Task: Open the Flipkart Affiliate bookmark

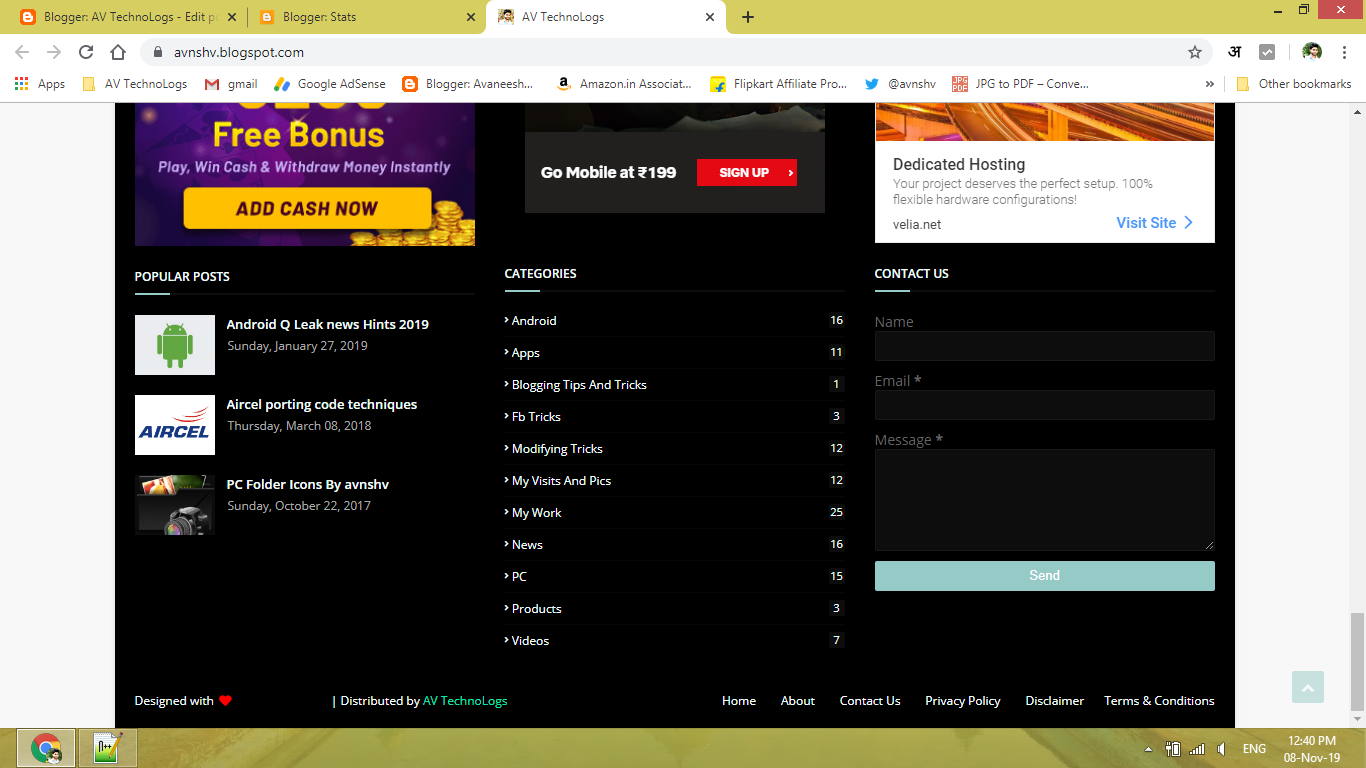Action: tap(778, 84)
